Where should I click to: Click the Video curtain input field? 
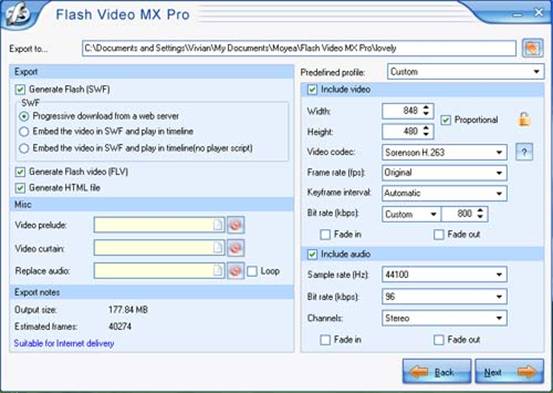pyautogui.click(x=159, y=248)
